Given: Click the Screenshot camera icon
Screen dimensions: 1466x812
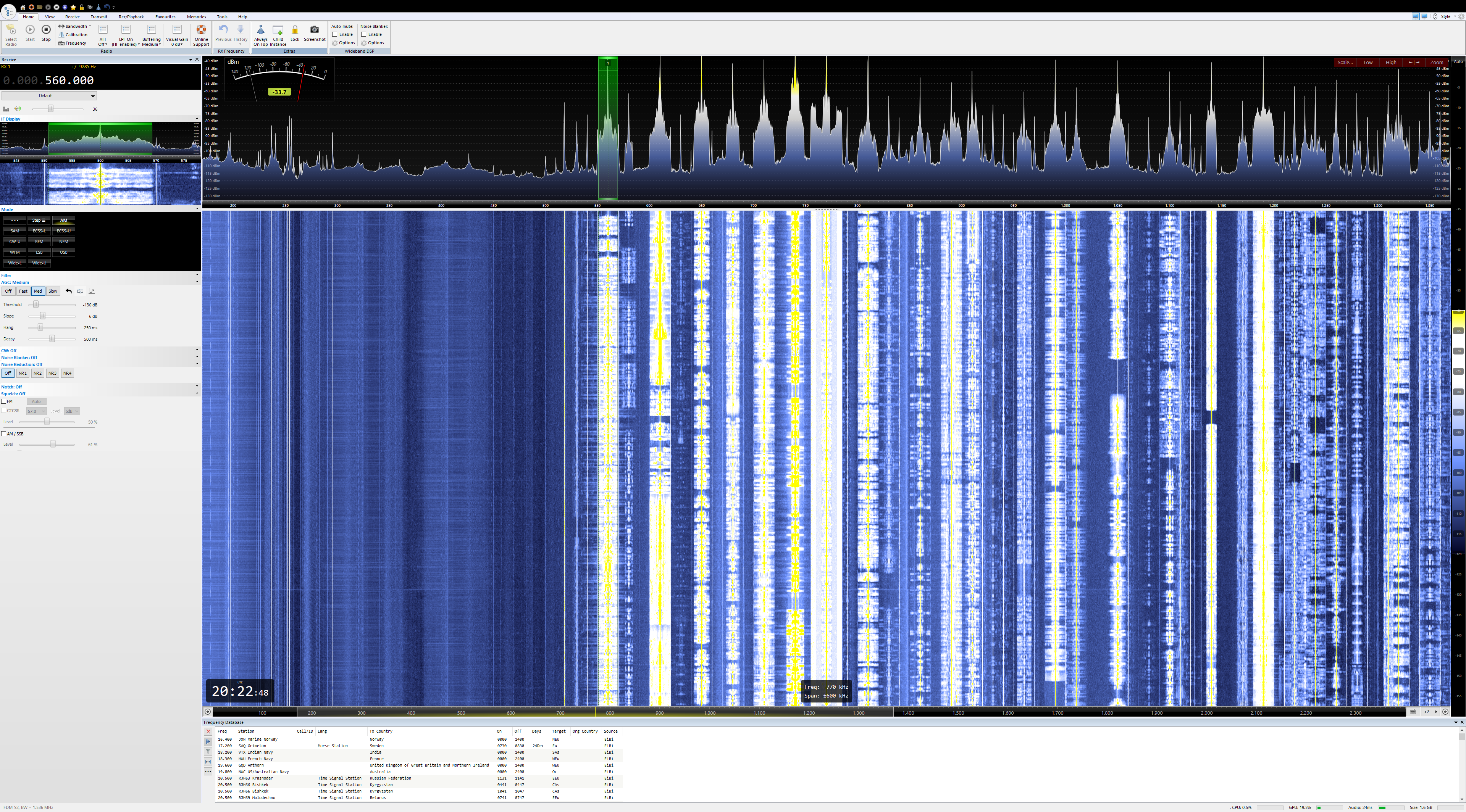Looking at the screenshot, I should pos(314,29).
